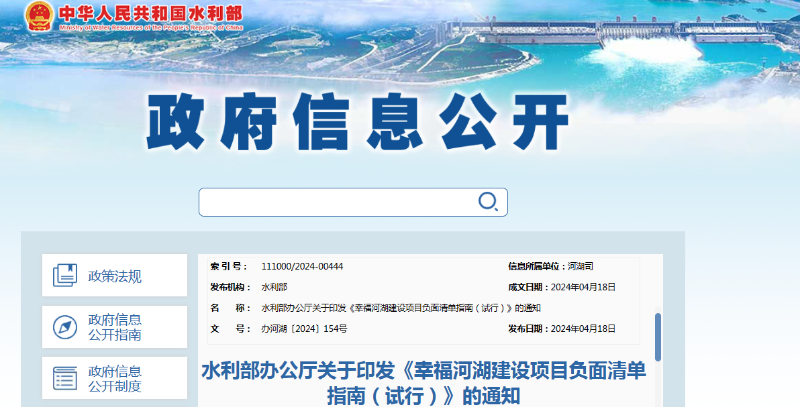Click the 信息所属单位 value 河湖司

pyautogui.click(x=580, y=267)
